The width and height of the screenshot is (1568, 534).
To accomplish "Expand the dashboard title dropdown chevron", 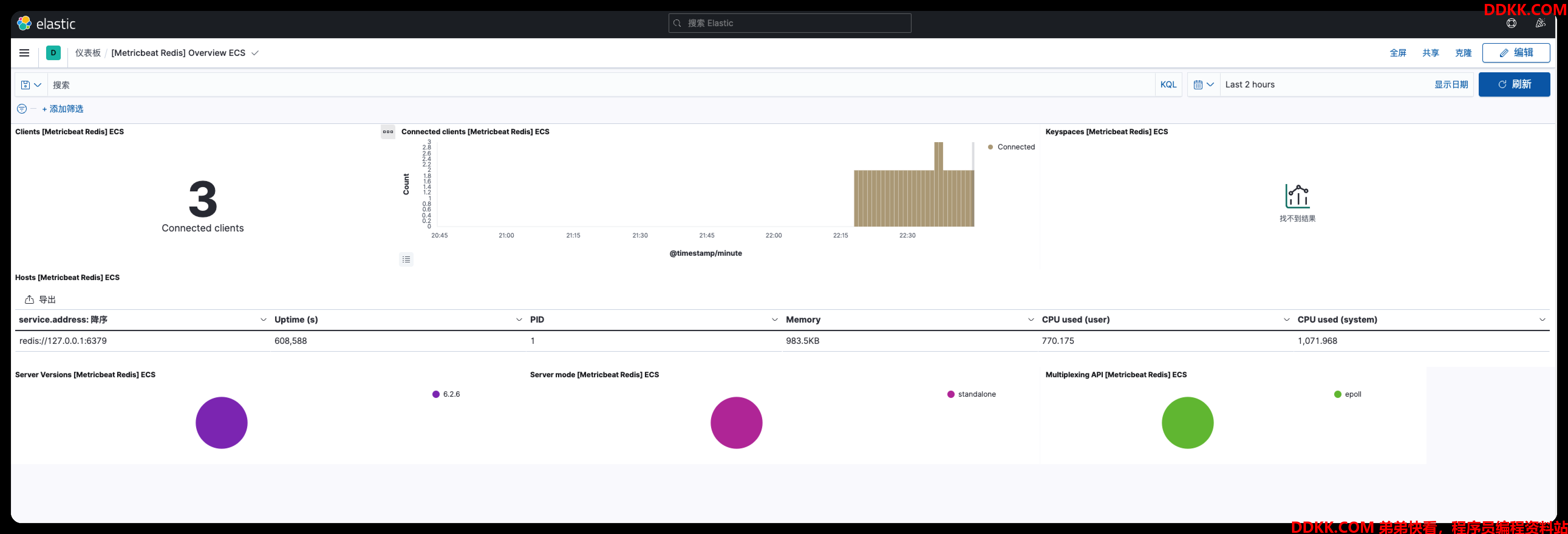I will click(x=255, y=53).
